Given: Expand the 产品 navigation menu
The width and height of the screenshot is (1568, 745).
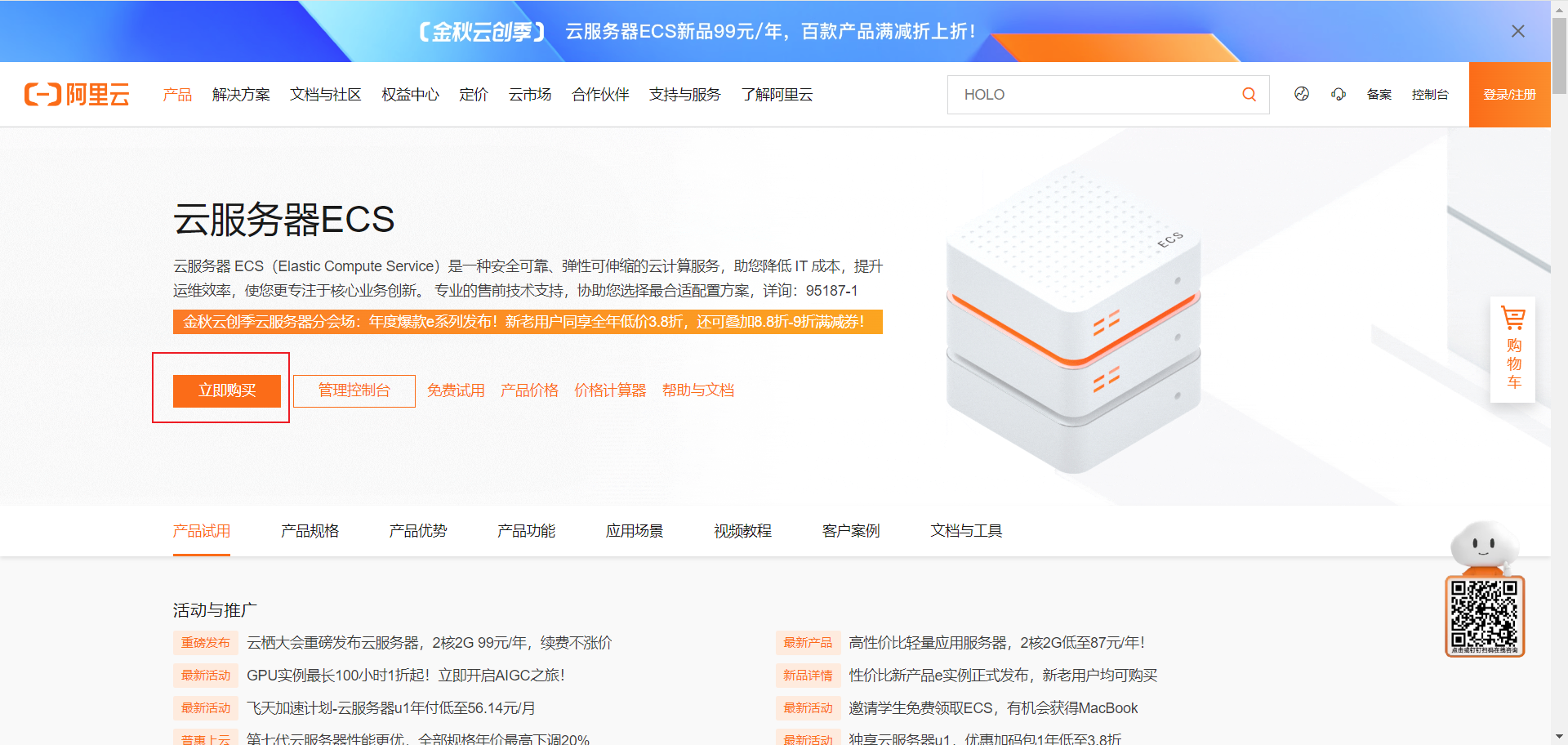Looking at the screenshot, I should coord(177,95).
